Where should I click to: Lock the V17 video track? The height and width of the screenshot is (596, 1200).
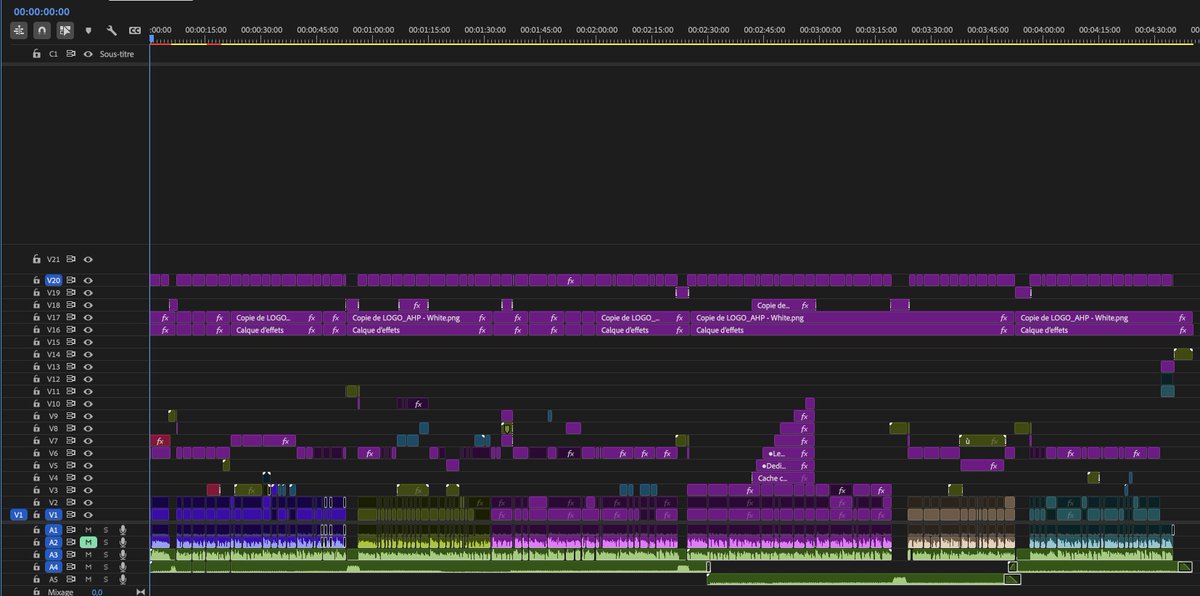pos(37,317)
